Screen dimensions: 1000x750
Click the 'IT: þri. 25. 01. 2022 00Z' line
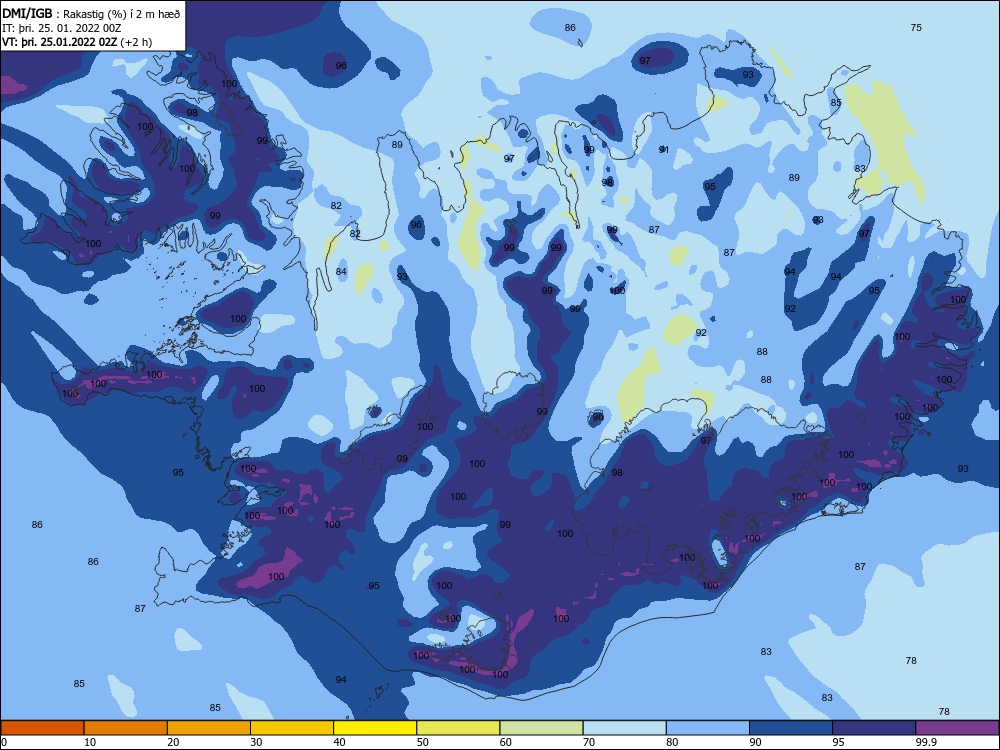coord(61,28)
